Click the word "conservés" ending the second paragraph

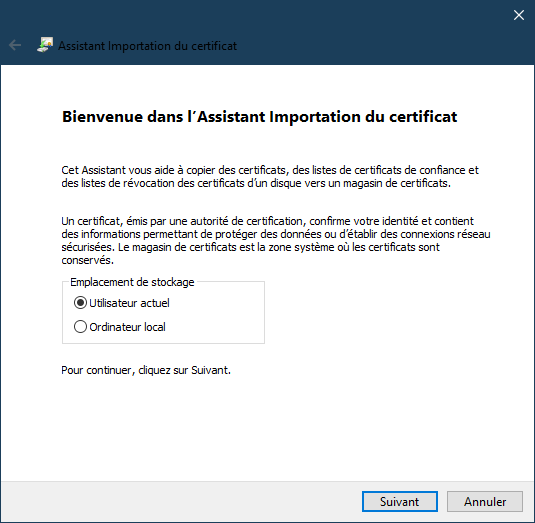tap(87, 260)
